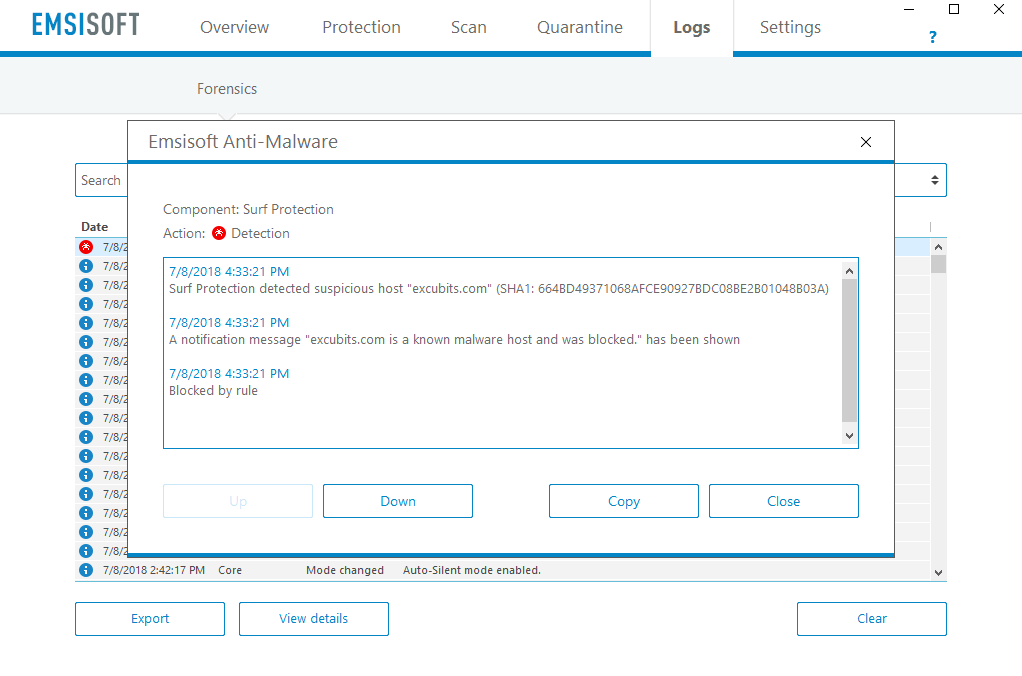The height and width of the screenshot is (676, 1022).
Task: Go to the Quarantine tab
Action: click(x=579, y=27)
